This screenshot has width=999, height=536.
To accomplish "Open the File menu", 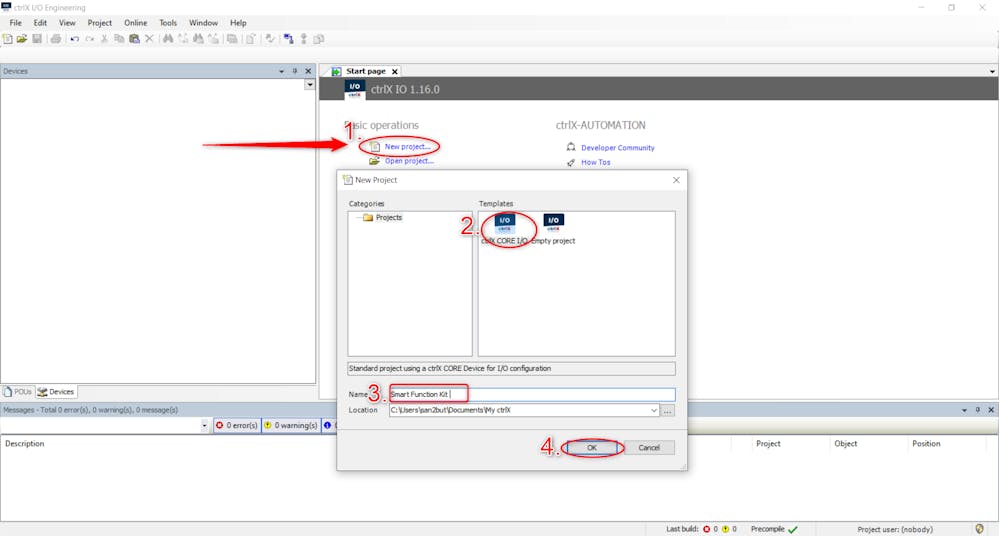I will click(x=15, y=22).
